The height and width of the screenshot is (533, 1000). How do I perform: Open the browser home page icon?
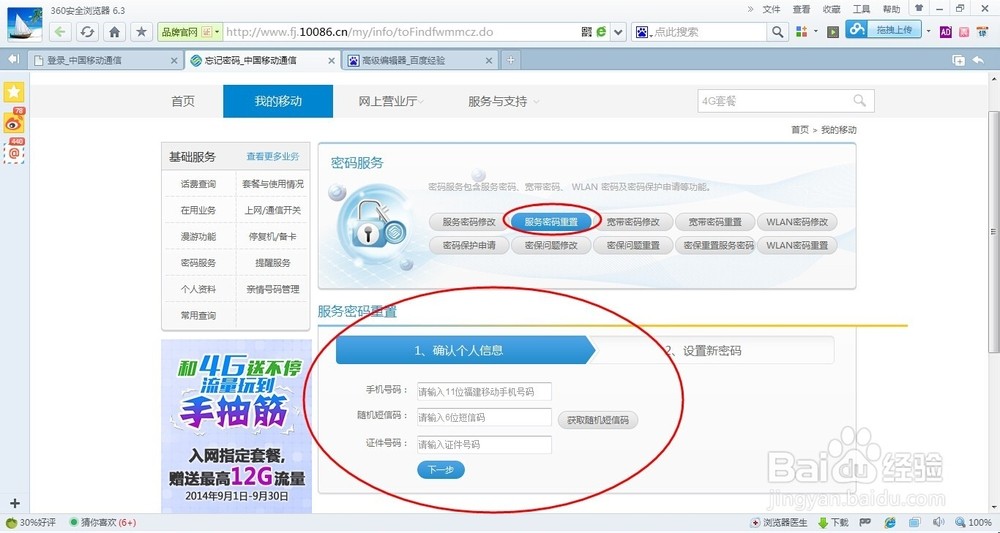point(114,32)
